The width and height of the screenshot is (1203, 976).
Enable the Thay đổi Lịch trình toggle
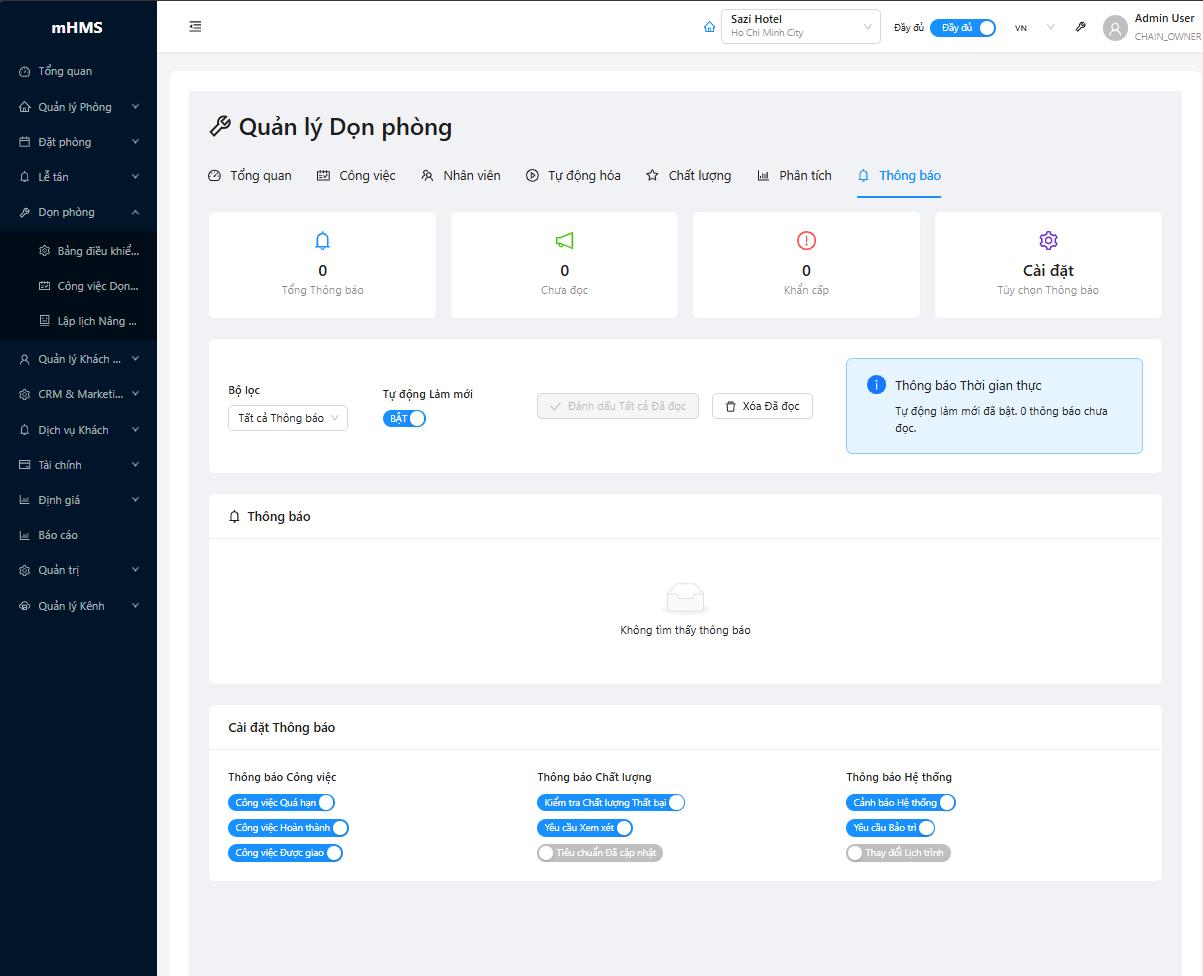pyautogui.click(x=898, y=853)
